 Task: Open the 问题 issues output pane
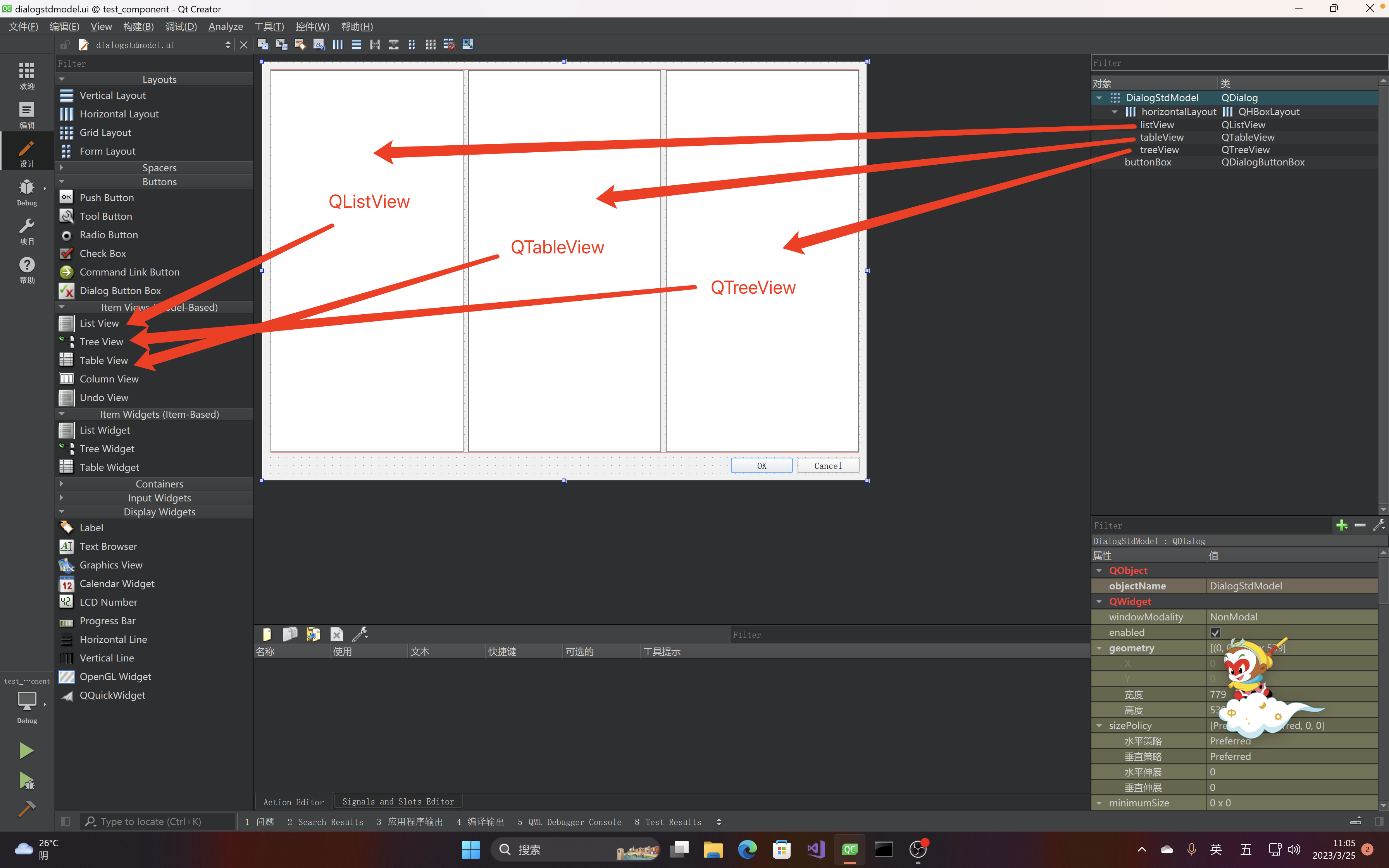pos(259,821)
